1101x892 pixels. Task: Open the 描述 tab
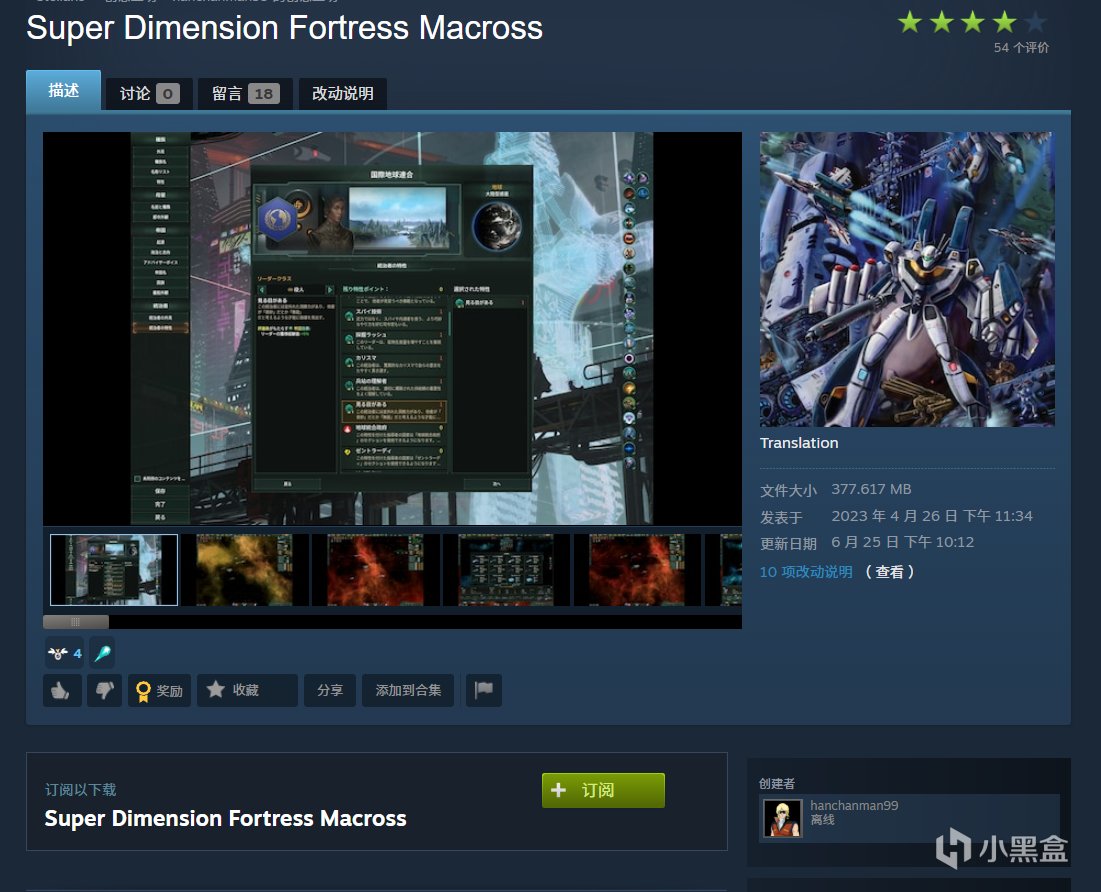coord(63,91)
